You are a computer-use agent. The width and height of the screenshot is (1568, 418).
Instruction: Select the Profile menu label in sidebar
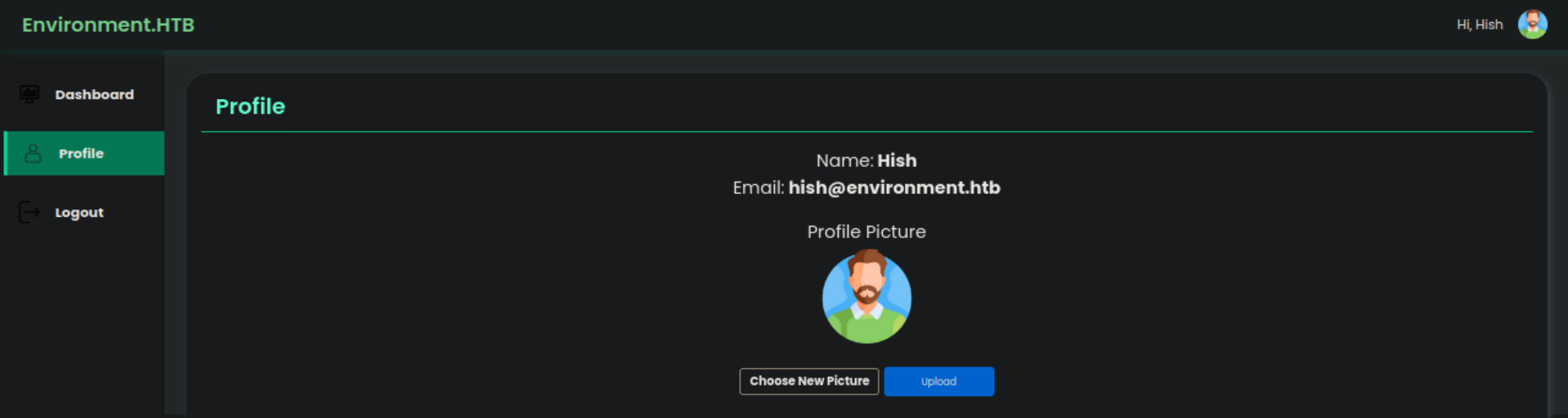click(81, 154)
